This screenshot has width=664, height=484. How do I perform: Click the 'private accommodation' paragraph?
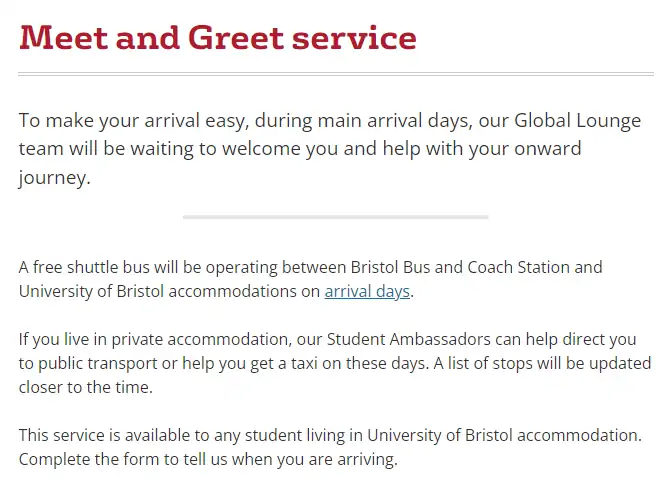pos(335,363)
